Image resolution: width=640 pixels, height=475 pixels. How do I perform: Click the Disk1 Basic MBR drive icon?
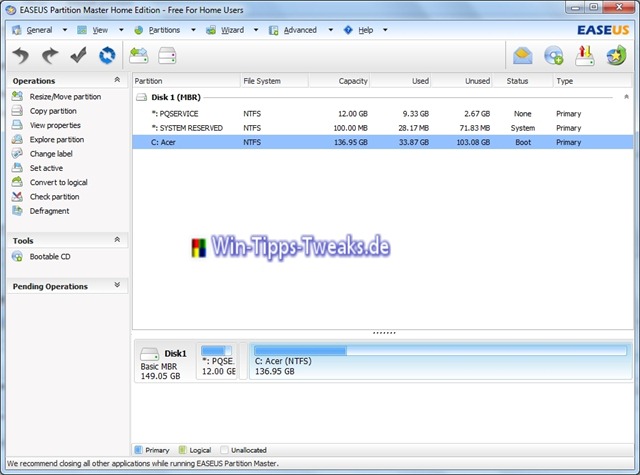click(149, 353)
